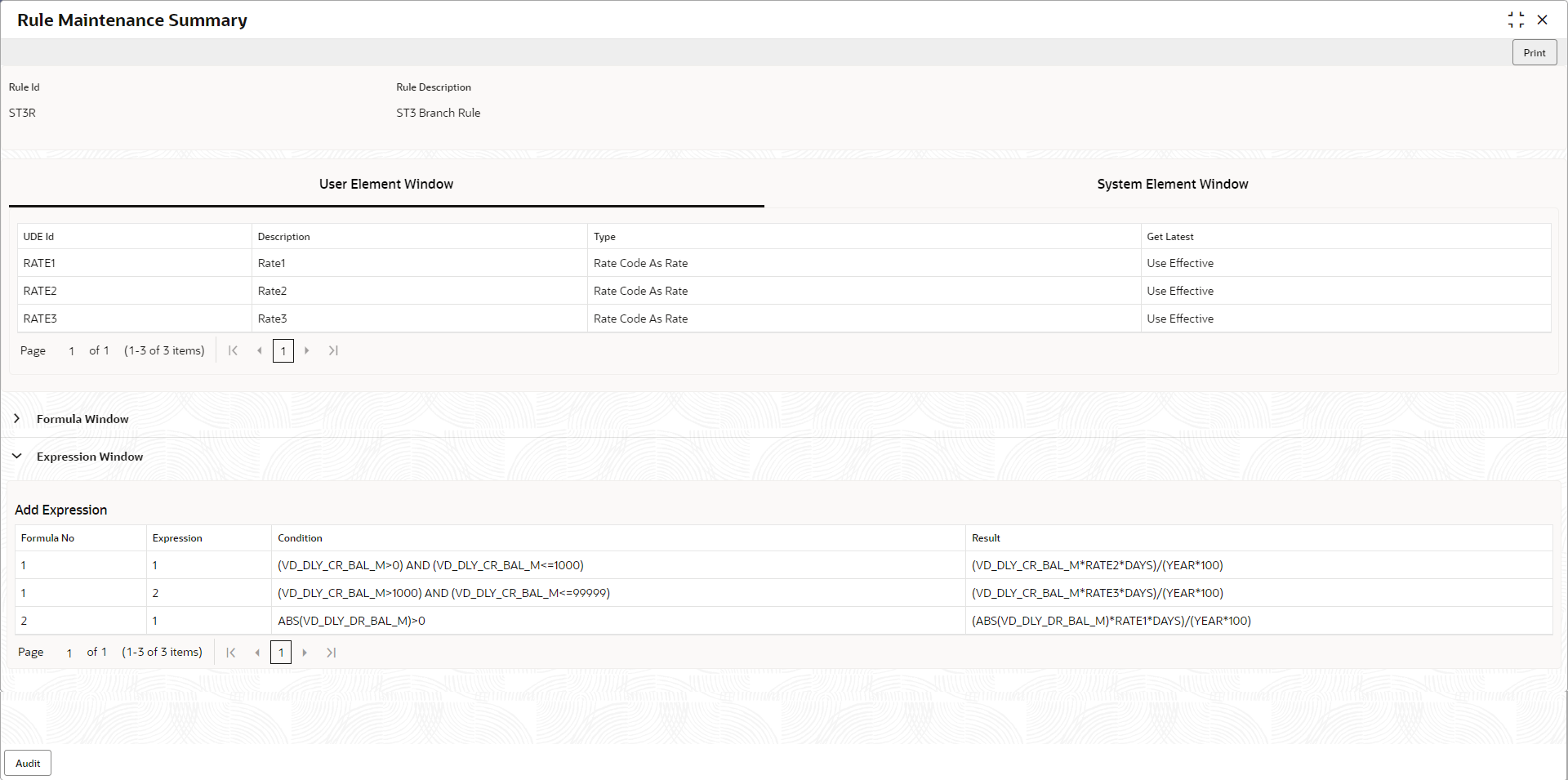Screen dimensions: 1568x780
Task: Click the Type column header
Action: pos(864,236)
